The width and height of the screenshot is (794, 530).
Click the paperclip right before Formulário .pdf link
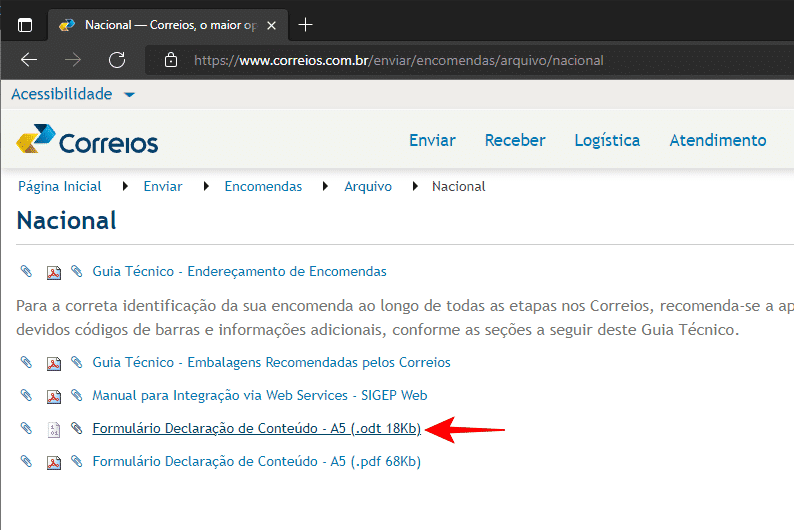pos(76,461)
